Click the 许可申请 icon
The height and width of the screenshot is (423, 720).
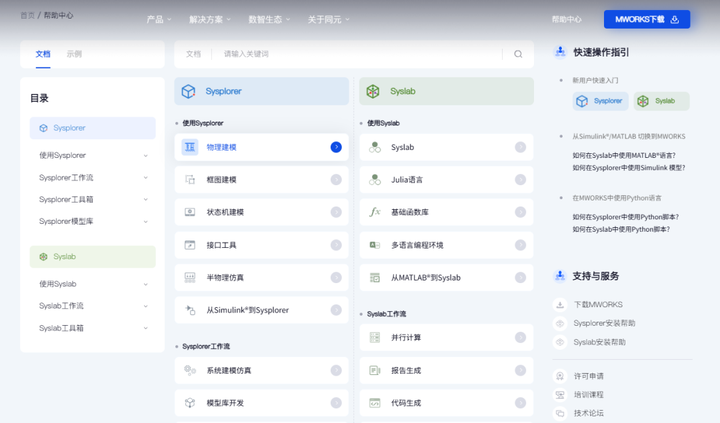[560, 376]
